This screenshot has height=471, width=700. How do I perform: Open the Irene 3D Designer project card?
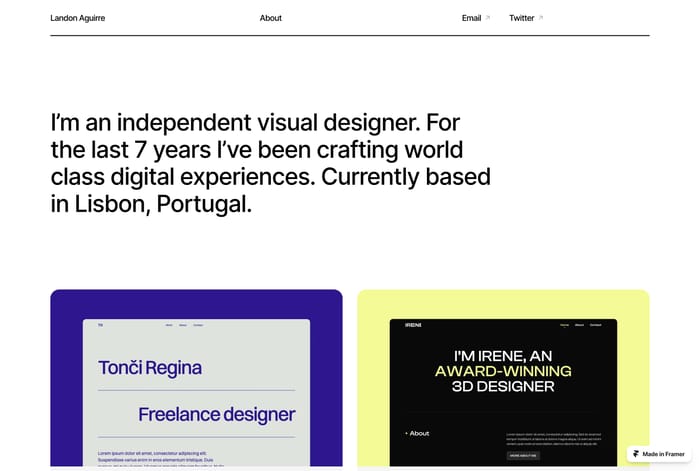click(x=503, y=378)
